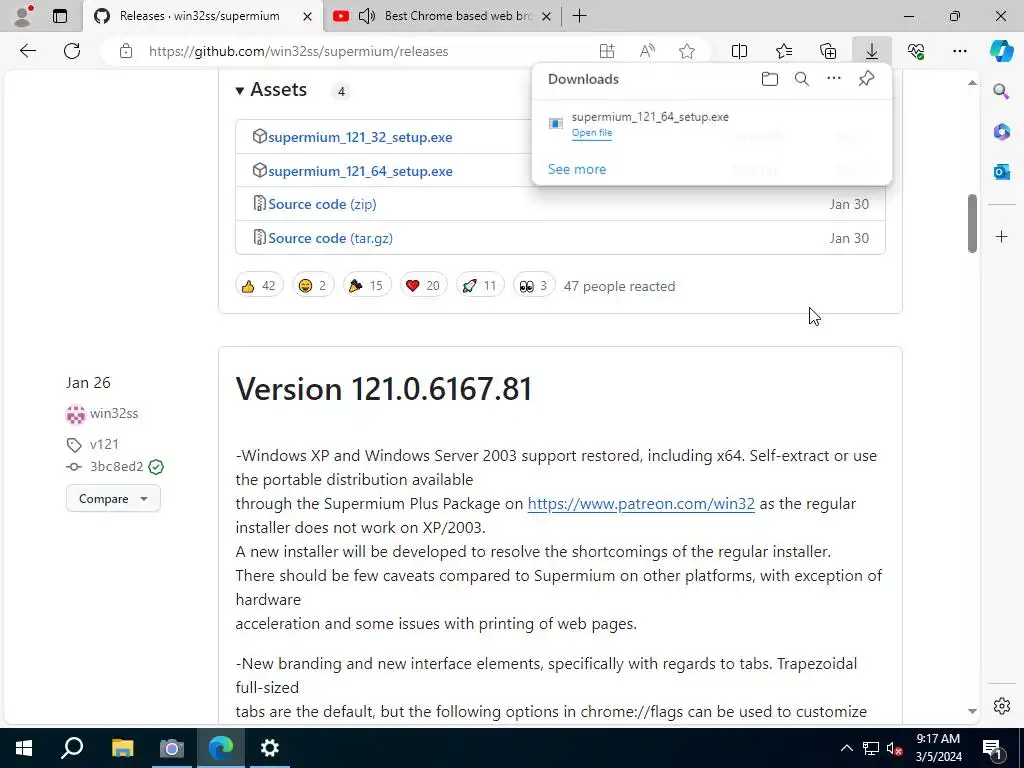
Task: Open Collections button
Action: pyautogui.click(x=828, y=51)
